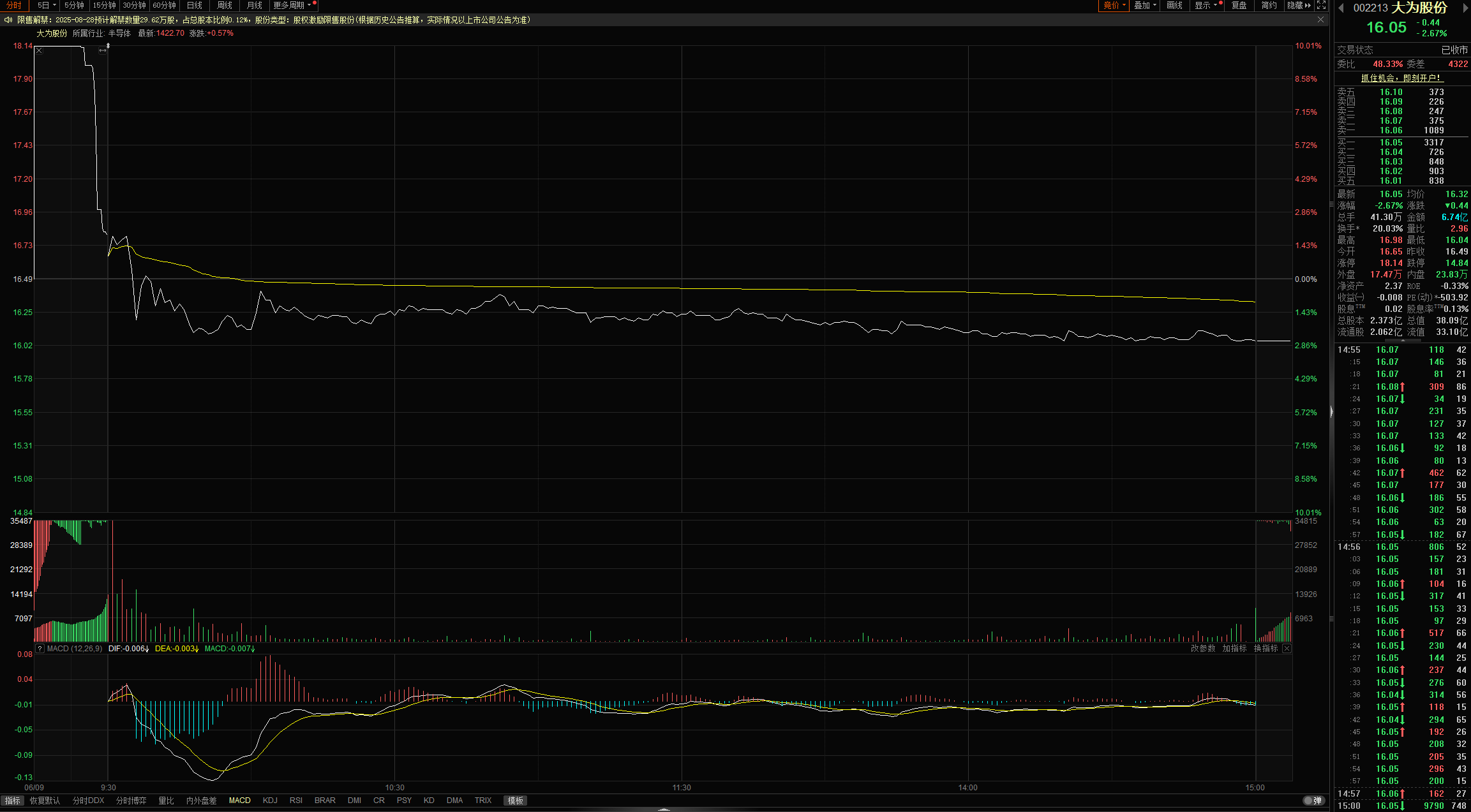Click buy-five price 16.01 row
The height and width of the screenshot is (812, 1471).
(x=1403, y=181)
